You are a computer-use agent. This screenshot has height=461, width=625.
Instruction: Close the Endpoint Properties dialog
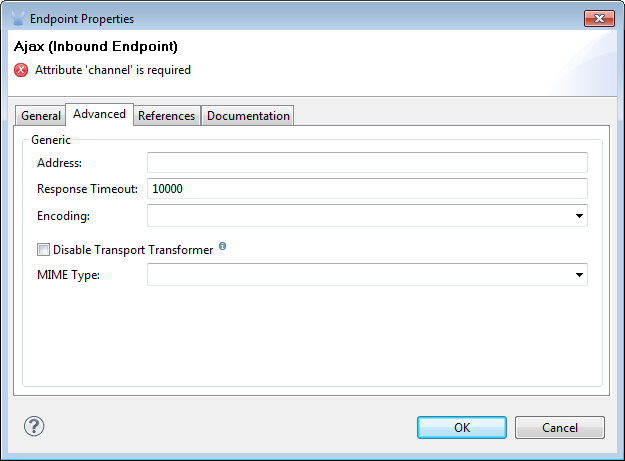pyautogui.click(x=598, y=18)
